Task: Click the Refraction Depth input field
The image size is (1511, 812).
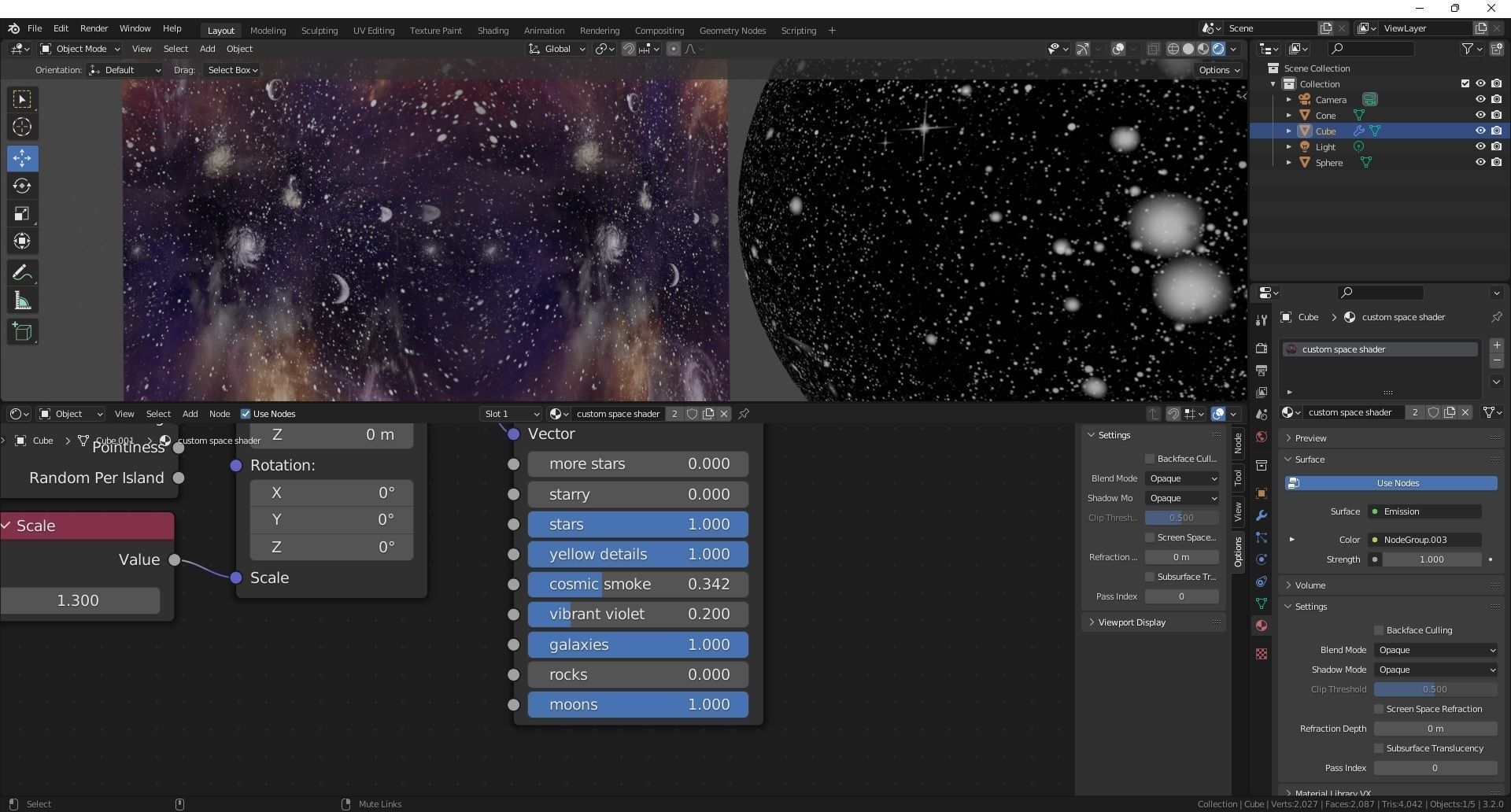Action: click(x=1435, y=729)
